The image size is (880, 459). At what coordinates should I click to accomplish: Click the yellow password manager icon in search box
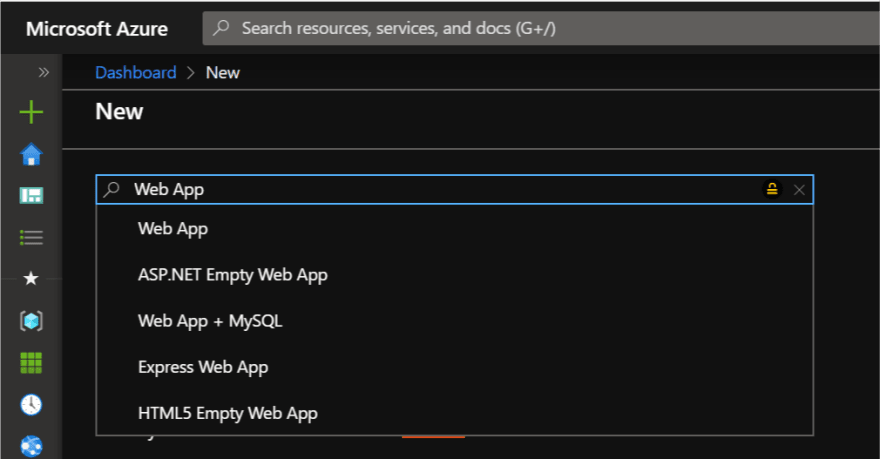point(772,190)
